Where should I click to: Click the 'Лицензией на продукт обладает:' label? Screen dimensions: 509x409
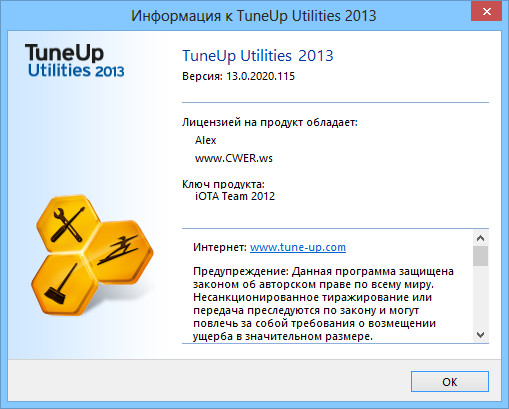coord(270,122)
